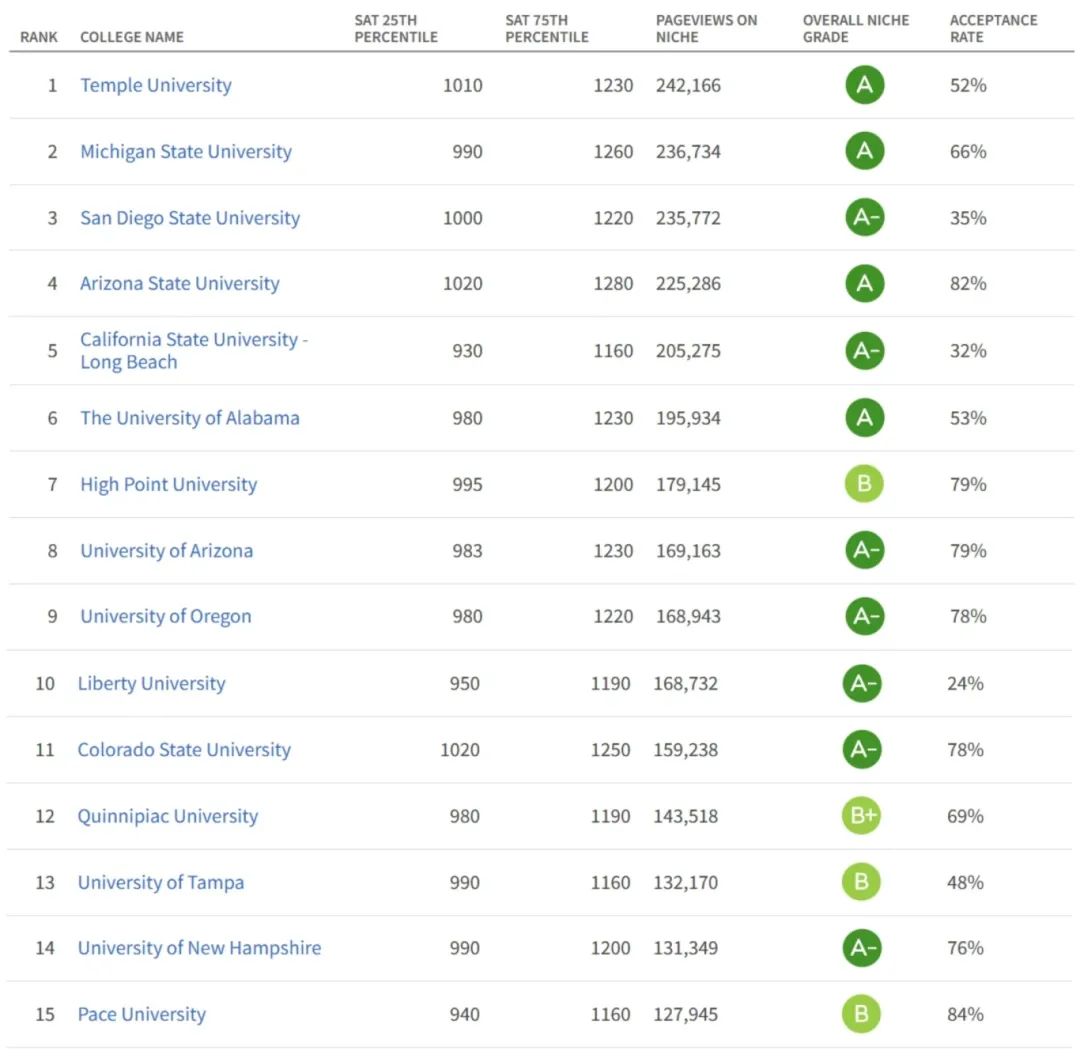Open the University of Oregon link
The width and height of the screenshot is (1080, 1058).
pos(166,617)
